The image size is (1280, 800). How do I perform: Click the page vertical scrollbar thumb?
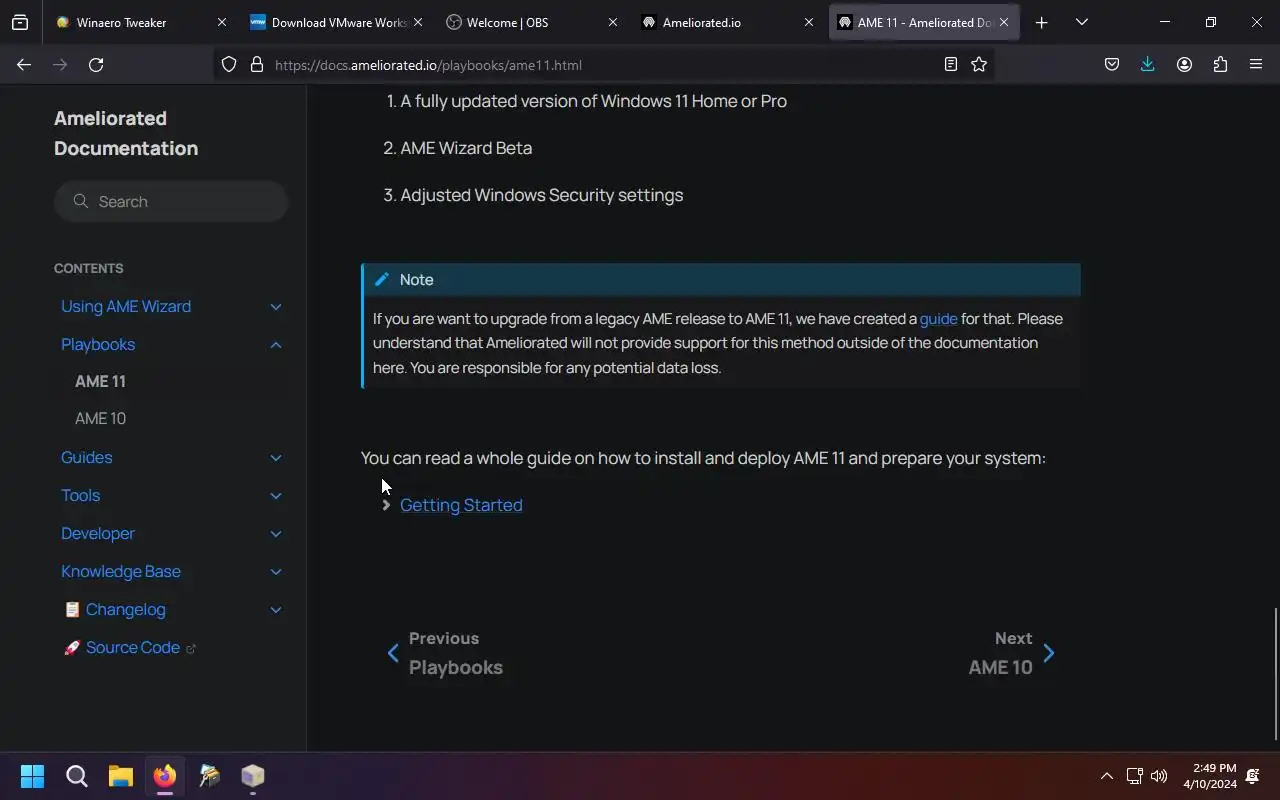pos(1276,674)
